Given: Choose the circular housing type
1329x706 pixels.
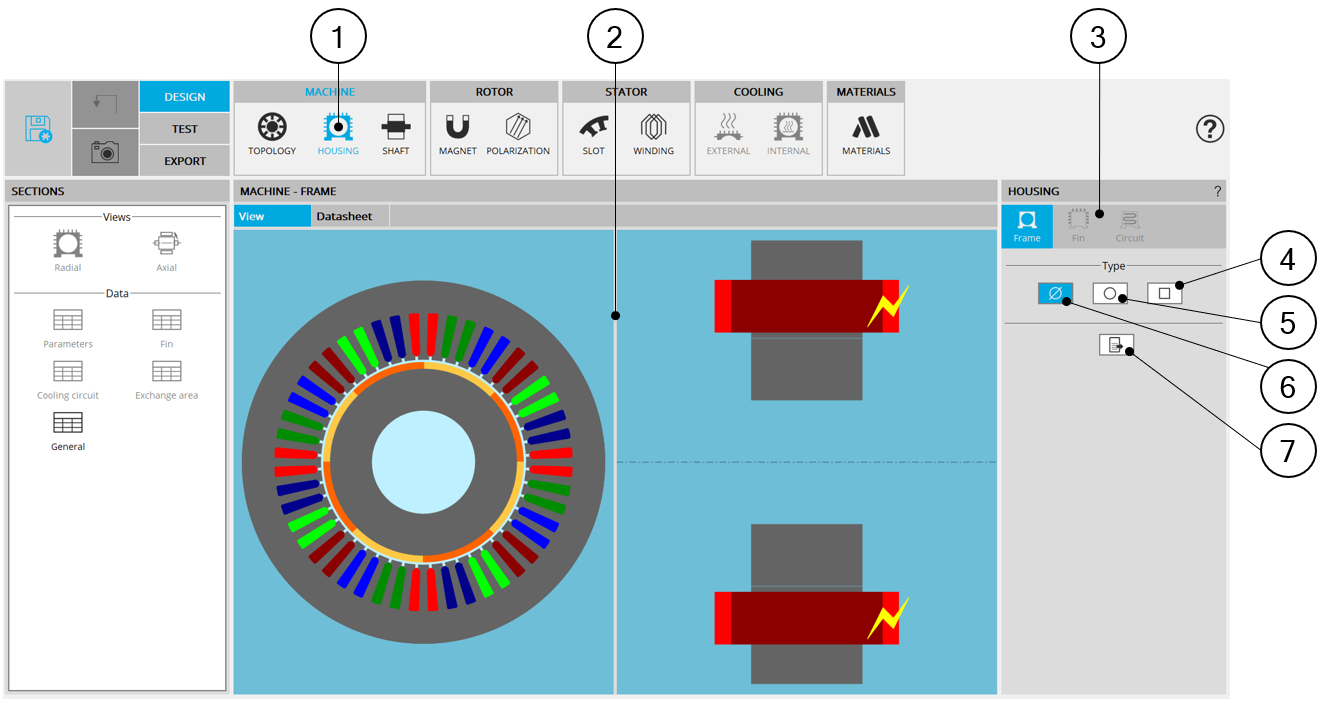Looking at the screenshot, I should tap(1109, 294).
